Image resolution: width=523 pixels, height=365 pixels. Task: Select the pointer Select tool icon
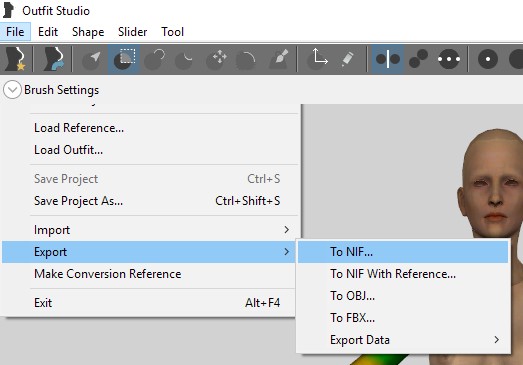tap(91, 59)
